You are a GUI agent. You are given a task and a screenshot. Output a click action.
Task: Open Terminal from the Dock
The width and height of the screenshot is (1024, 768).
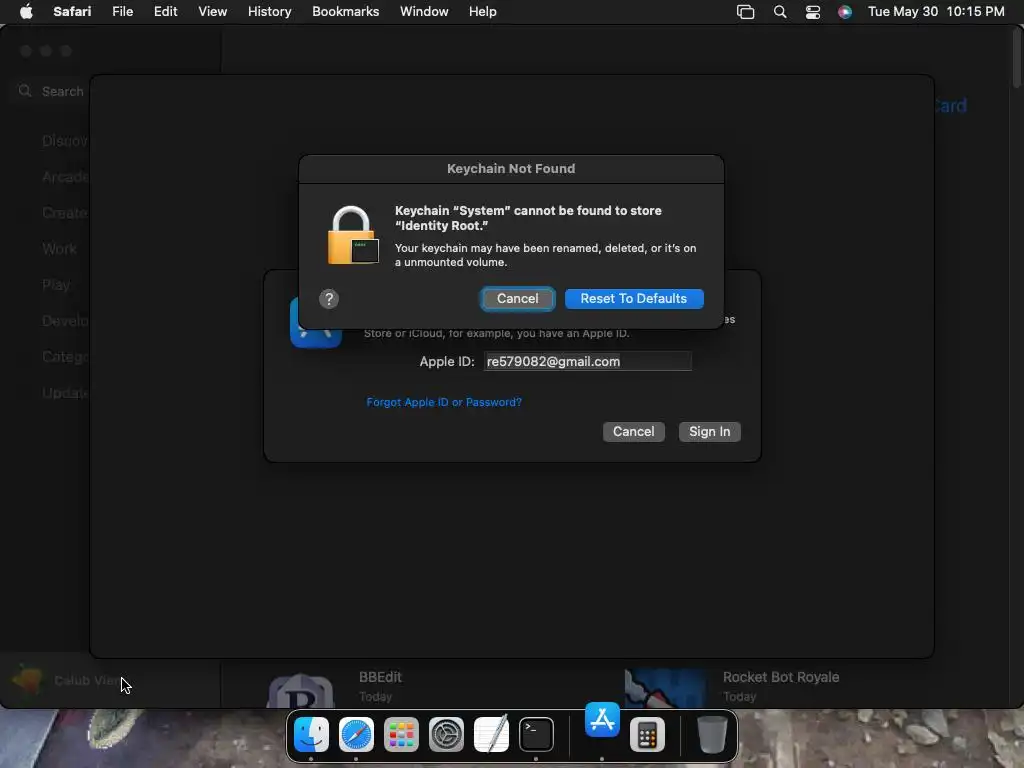[536, 735]
